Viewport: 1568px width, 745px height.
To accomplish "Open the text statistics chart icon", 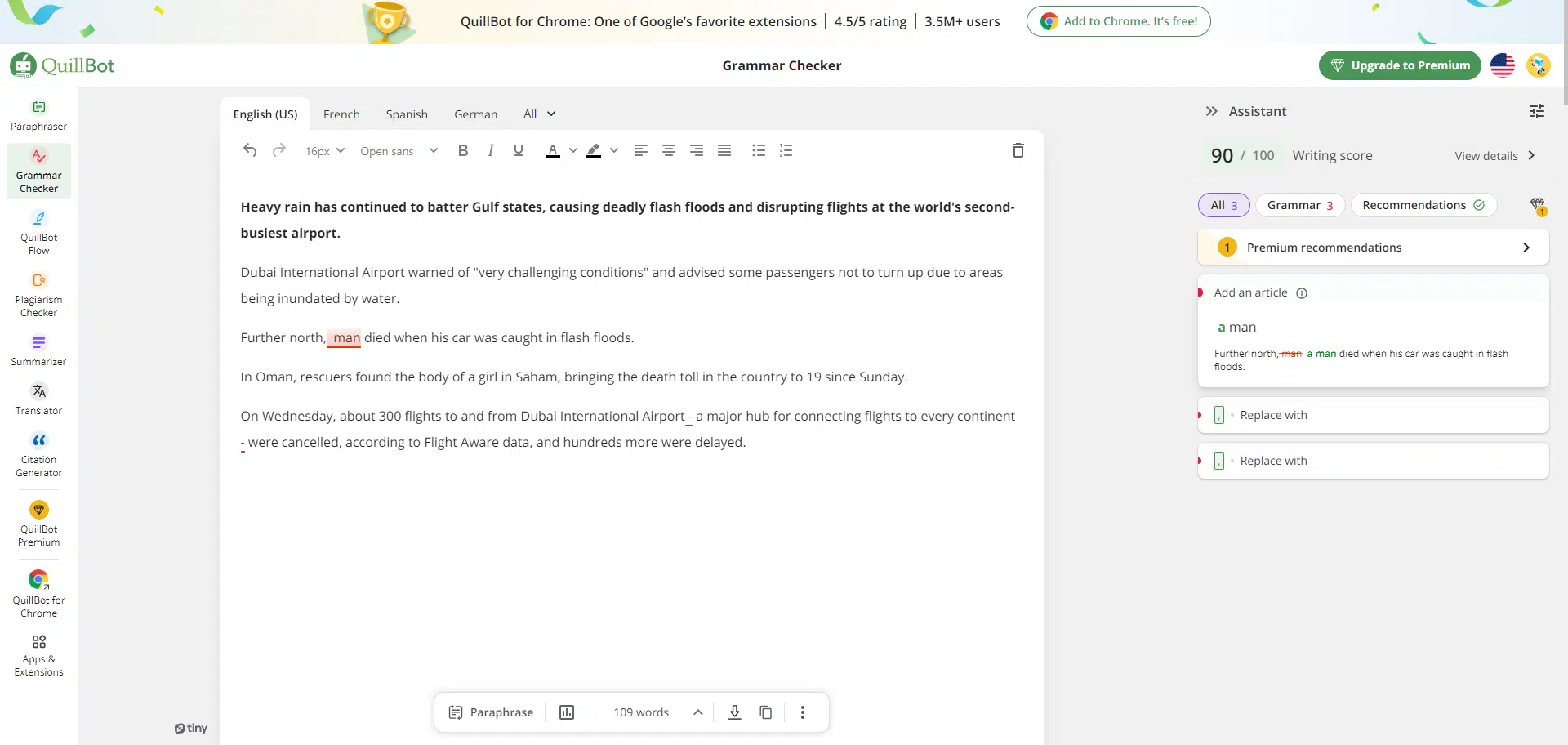I will pos(567,712).
